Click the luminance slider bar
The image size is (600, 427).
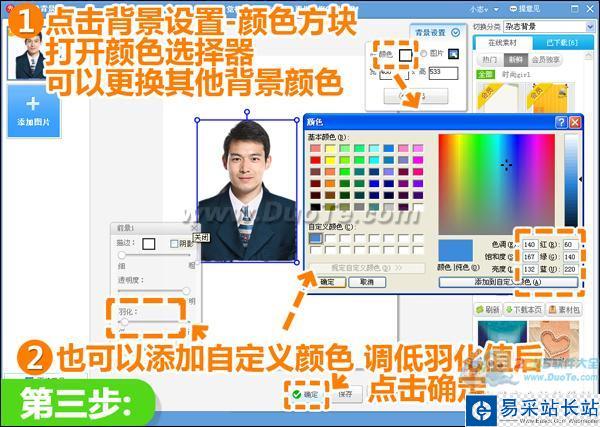point(571,180)
